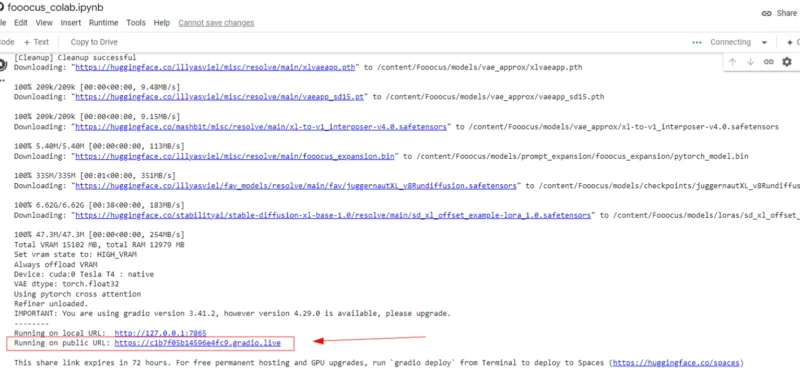
Task: Click the Share button
Action: click(786, 13)
